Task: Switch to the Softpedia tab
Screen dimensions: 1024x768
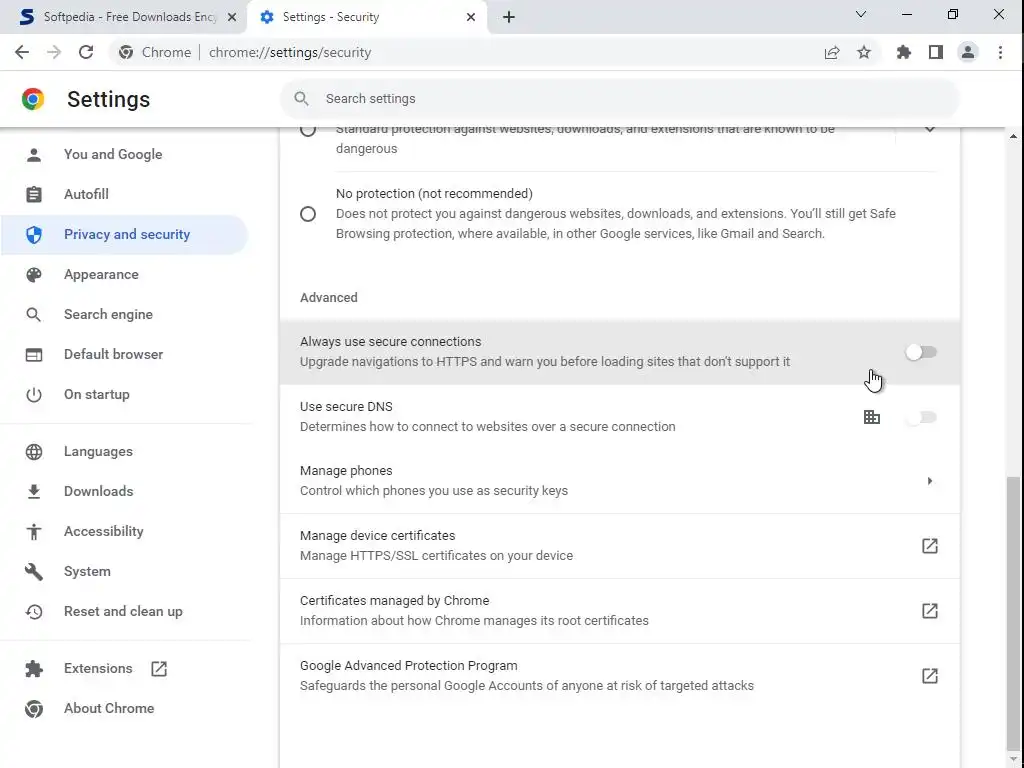Action: click(120, 17)
